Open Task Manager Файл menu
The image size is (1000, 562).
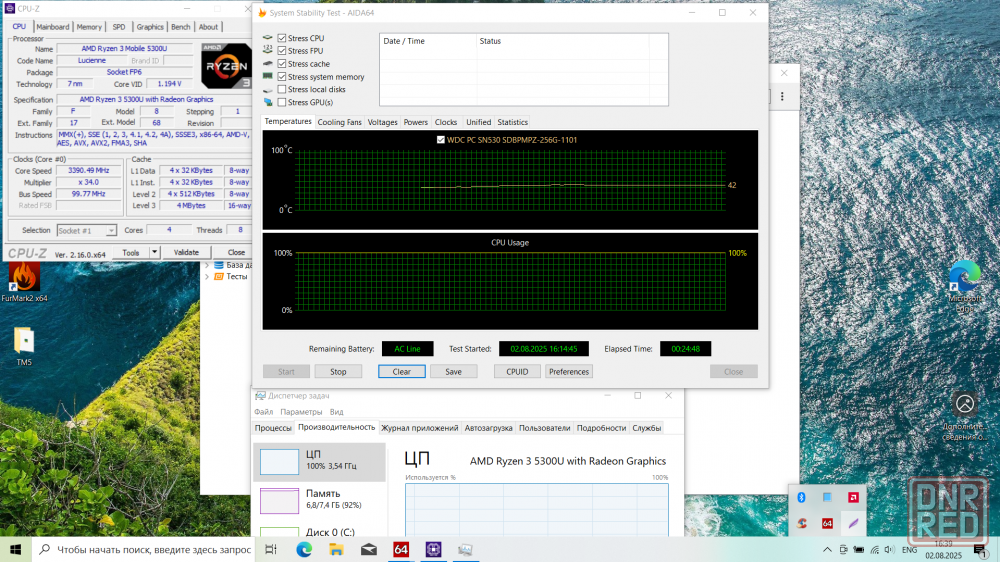[263, 412]
